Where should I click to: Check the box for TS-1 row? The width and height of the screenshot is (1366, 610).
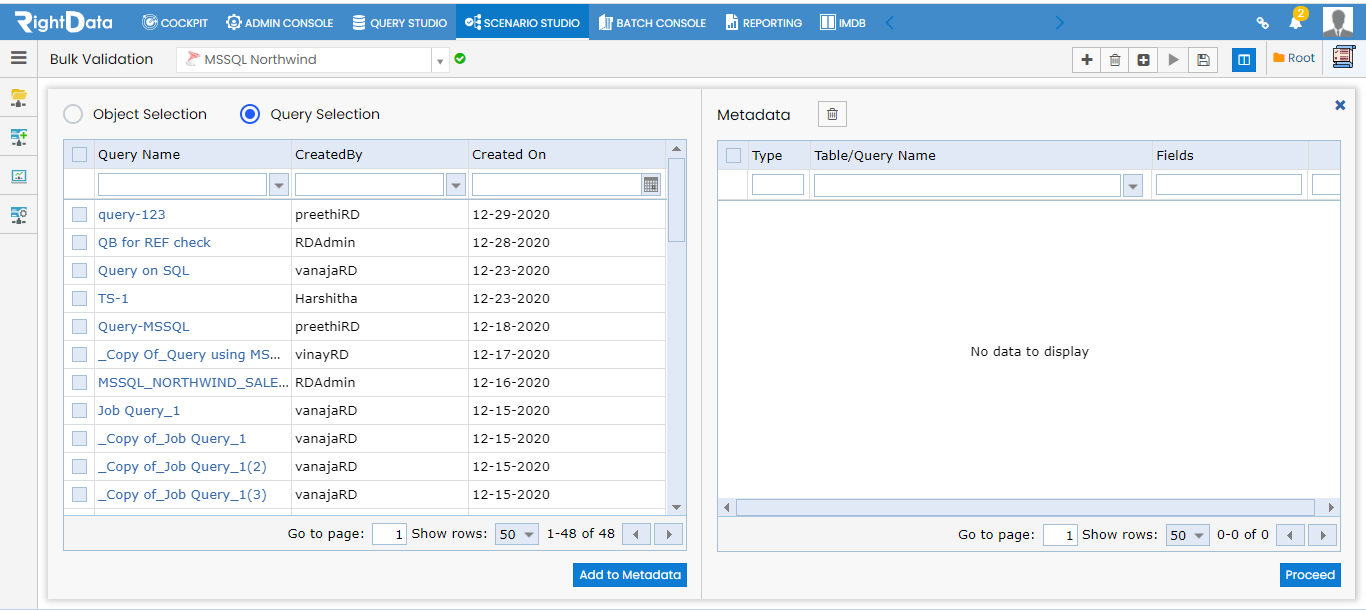coord(79,298)
